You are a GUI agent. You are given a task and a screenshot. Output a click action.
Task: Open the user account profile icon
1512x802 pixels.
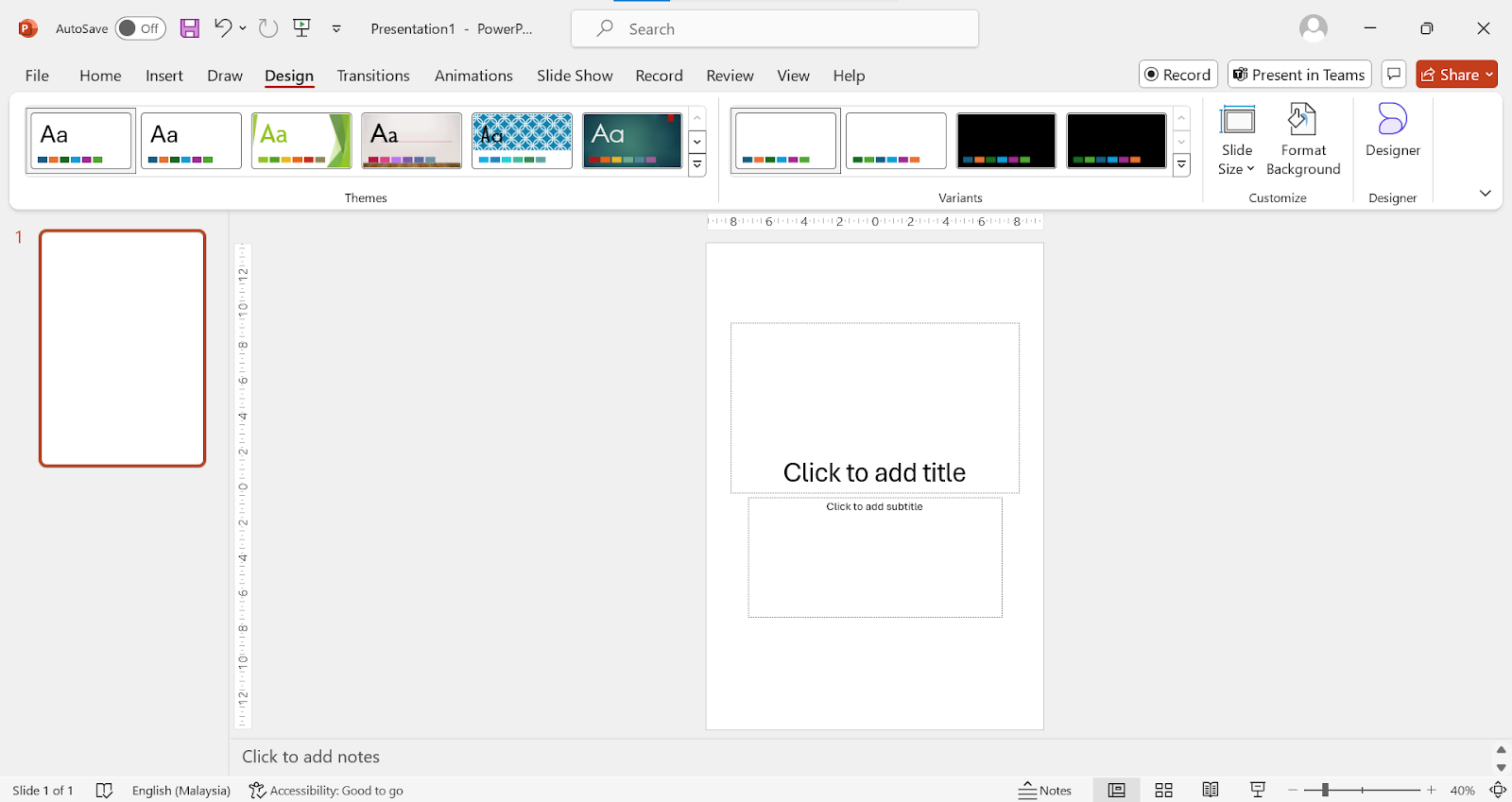point(1314,28)
